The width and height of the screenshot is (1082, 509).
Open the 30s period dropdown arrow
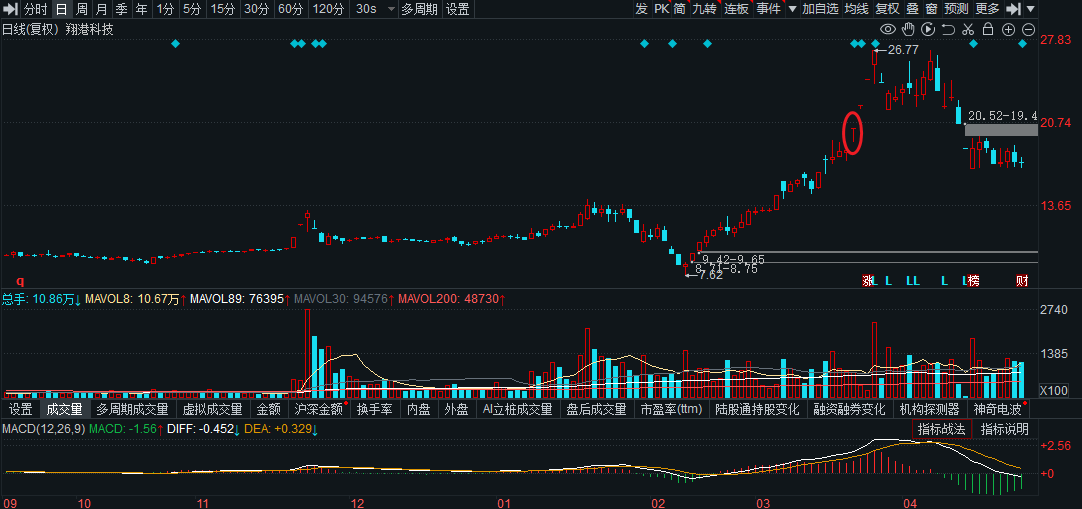coord(392,10)
